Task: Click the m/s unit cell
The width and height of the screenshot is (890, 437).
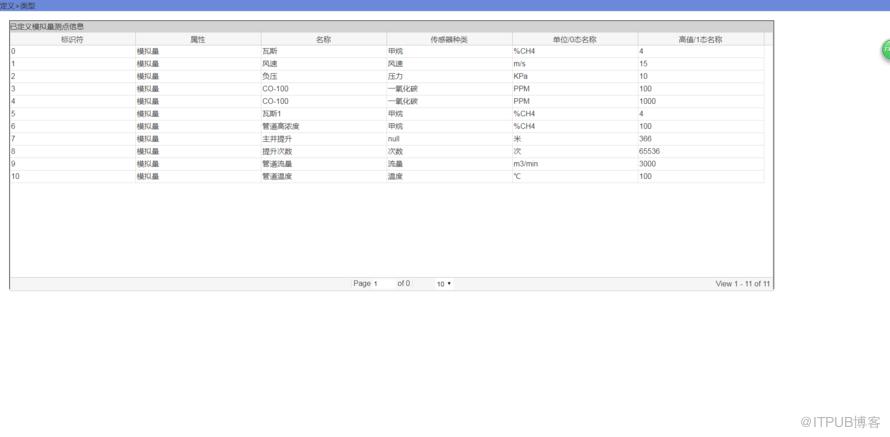Action: [x=575, y=64]
